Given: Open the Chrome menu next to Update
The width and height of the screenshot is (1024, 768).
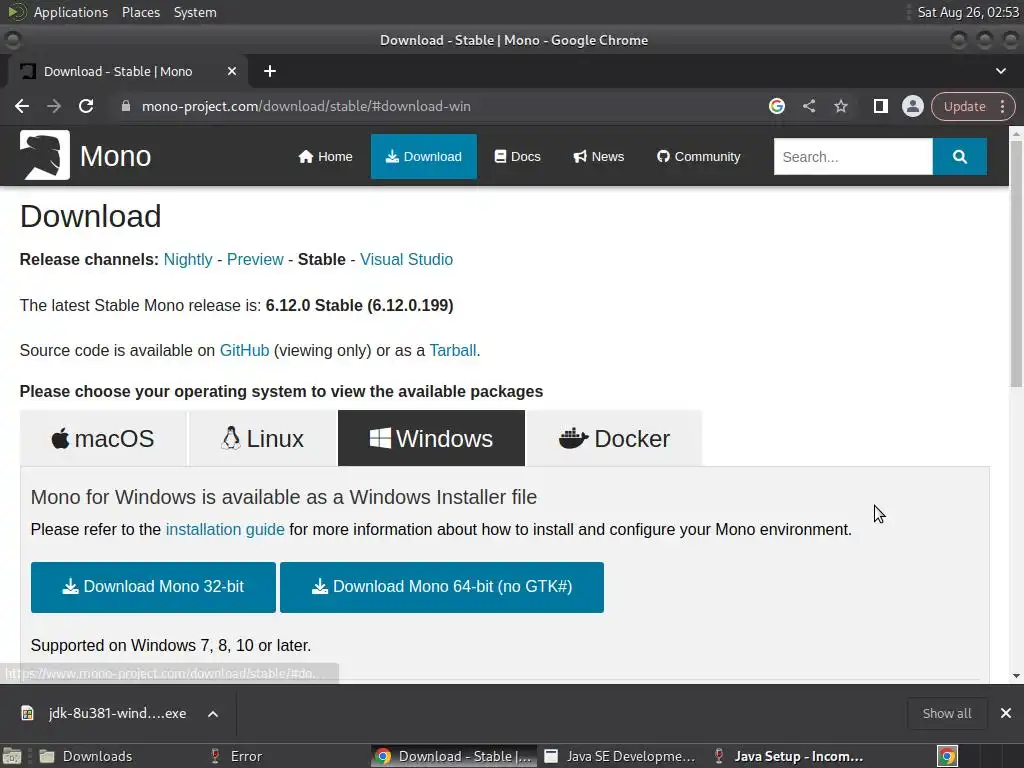Looking at the screenshot, I should 1002,106.
